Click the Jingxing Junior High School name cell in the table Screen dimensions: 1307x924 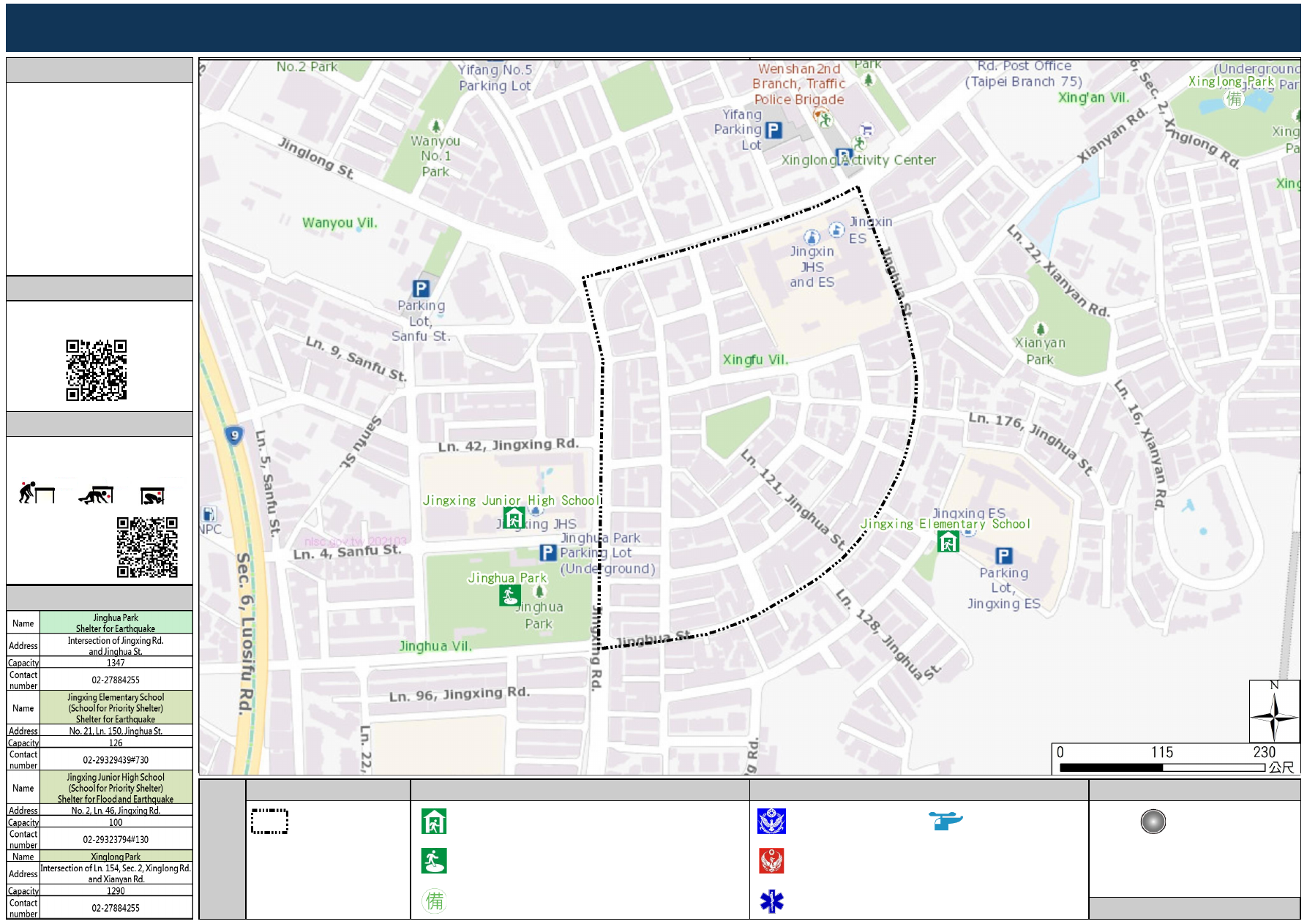click(116, 788)
